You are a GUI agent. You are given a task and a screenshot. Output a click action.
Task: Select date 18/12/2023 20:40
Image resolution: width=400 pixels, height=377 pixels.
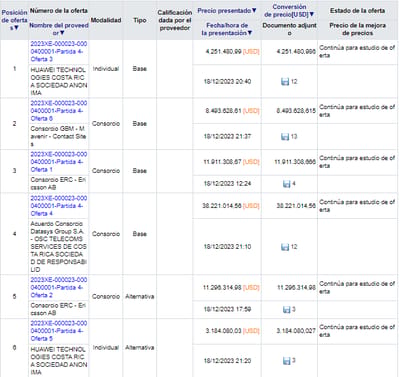(227, 81)
